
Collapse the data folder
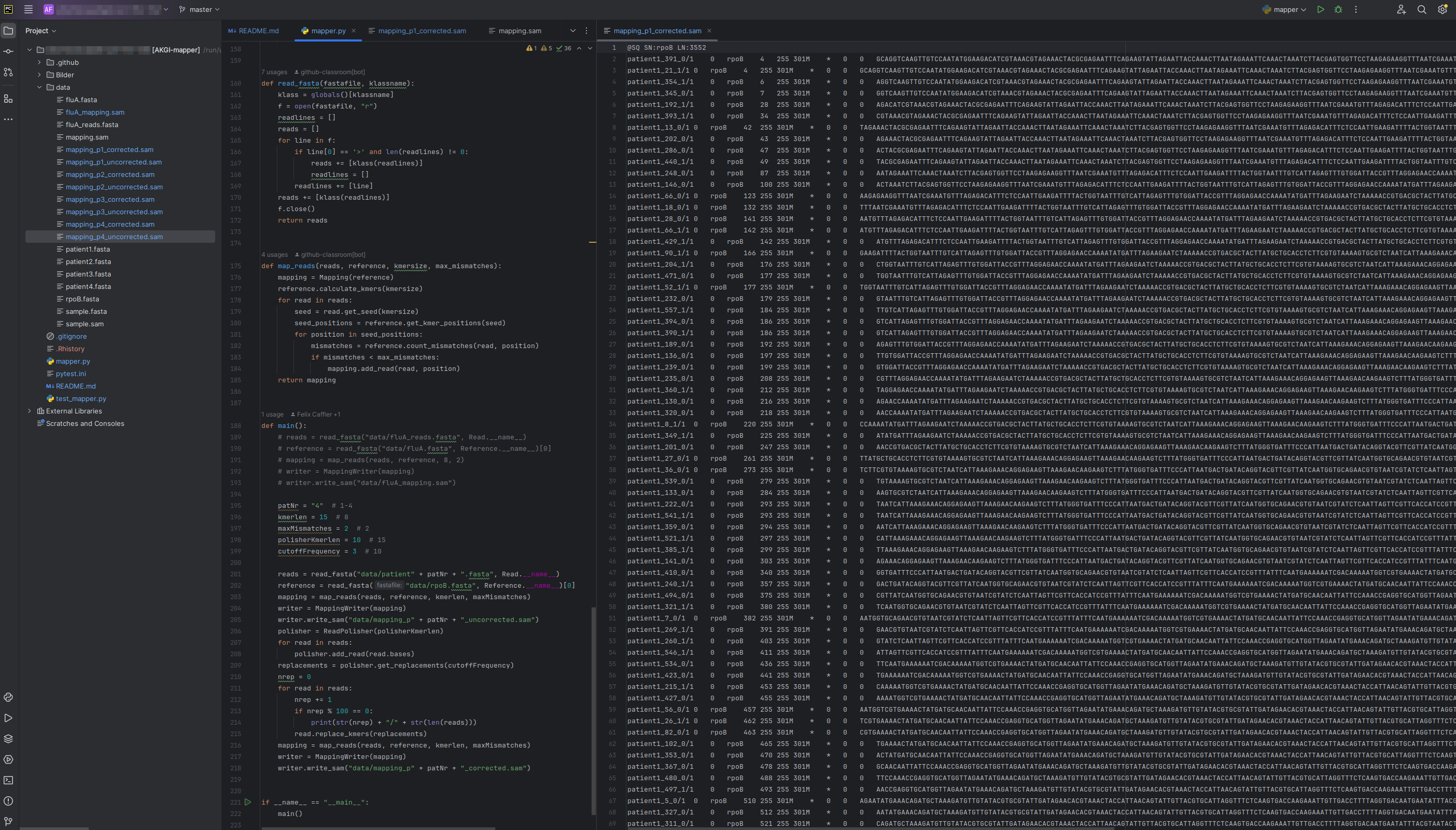[x=39, y=87]
